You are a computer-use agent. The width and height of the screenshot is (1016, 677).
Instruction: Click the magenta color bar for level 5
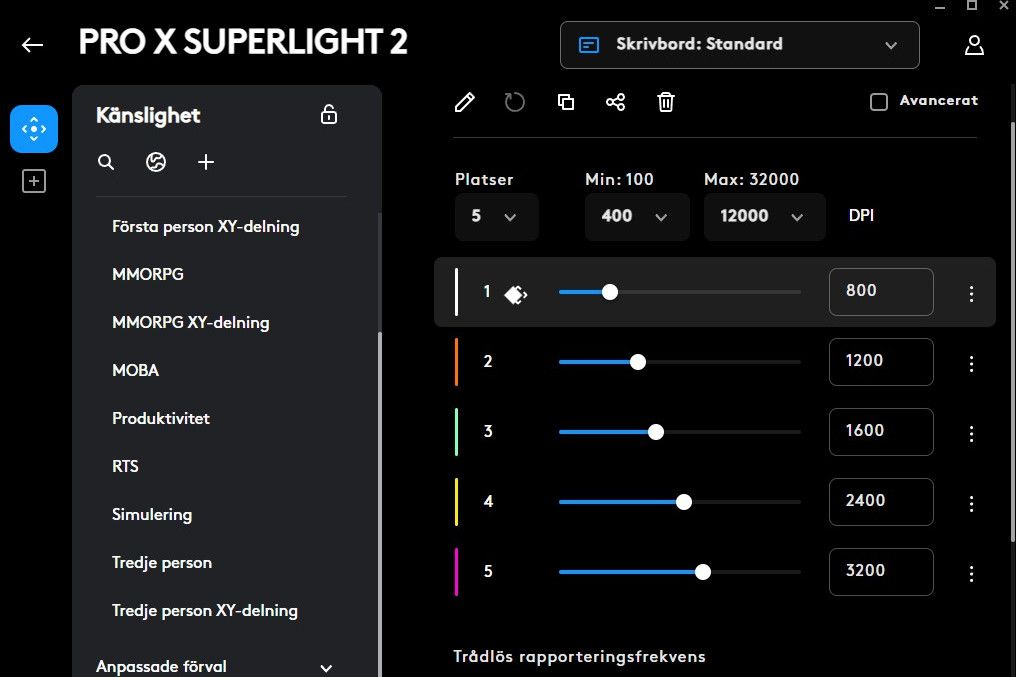456,572
